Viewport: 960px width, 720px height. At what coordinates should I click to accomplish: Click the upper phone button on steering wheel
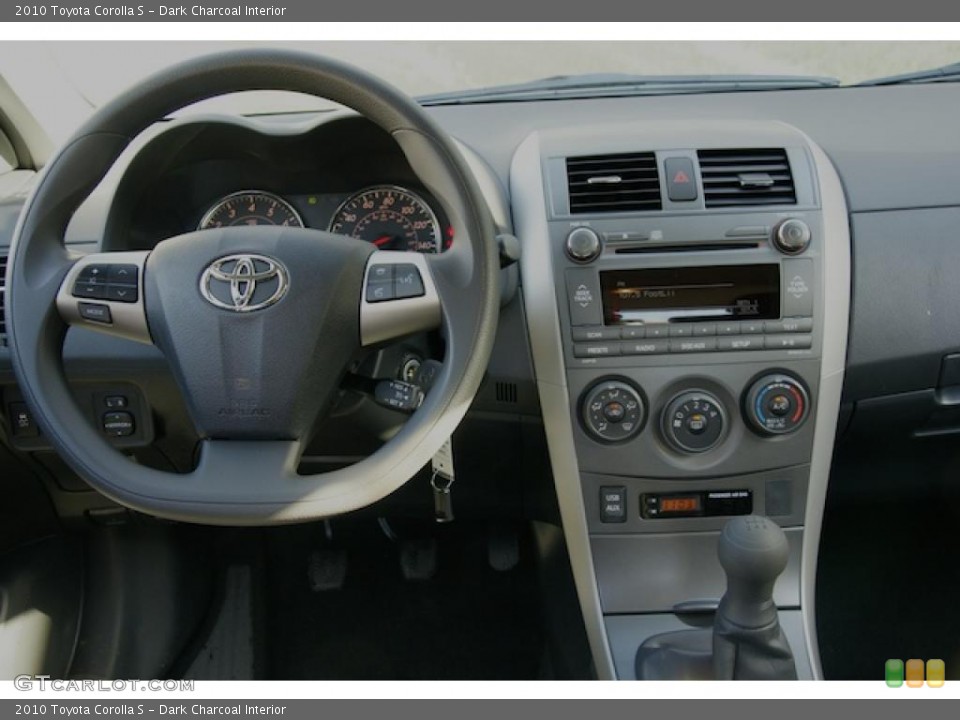point(381,273)
